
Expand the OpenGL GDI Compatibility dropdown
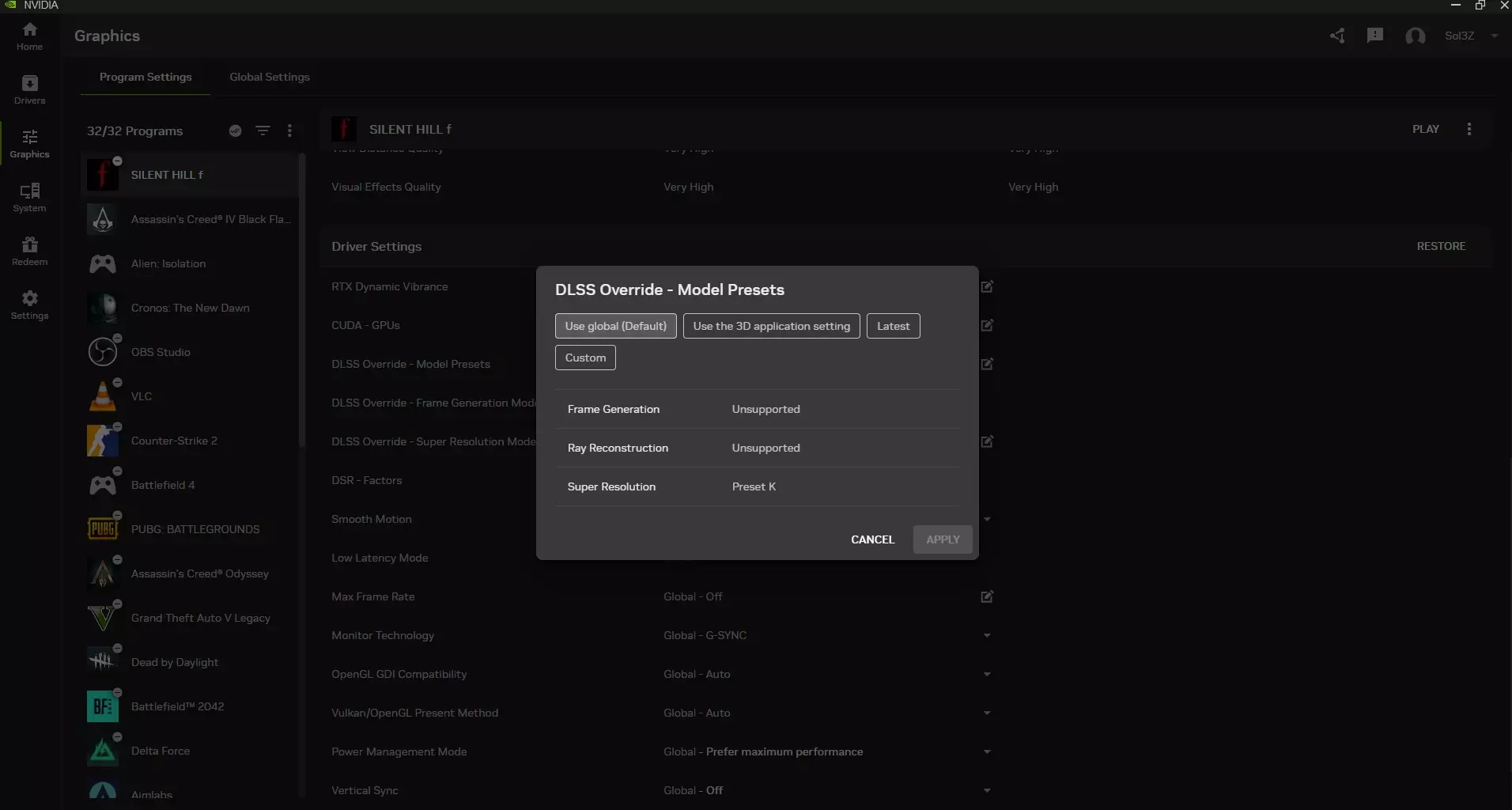click(x=987, y=674)
